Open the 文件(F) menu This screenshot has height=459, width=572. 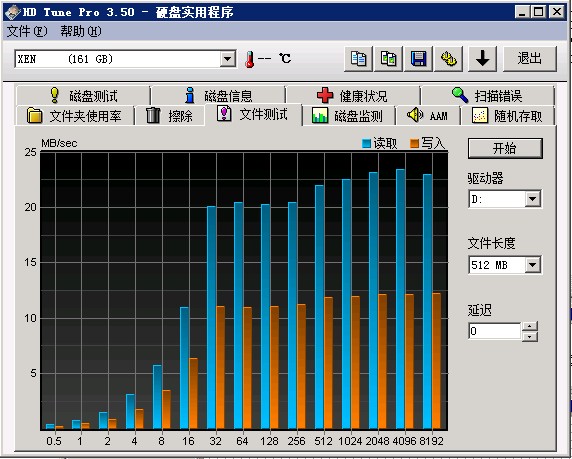point(27,31)
